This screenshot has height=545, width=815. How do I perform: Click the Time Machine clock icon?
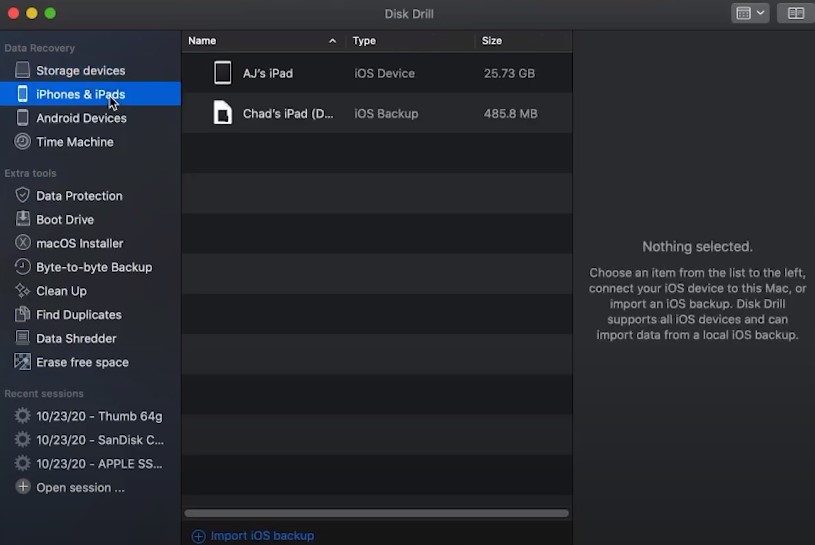pyautogui.click(x=22, y=141)
